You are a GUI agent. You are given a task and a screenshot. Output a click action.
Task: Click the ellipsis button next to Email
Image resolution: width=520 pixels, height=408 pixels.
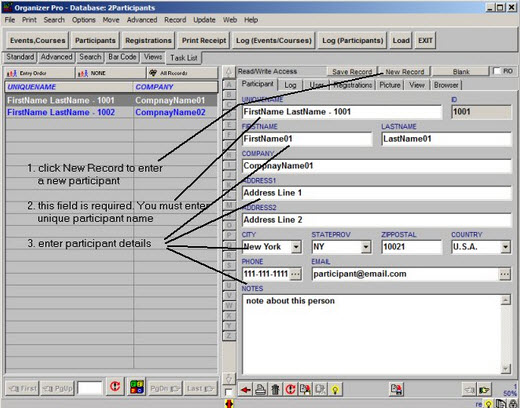505,274
